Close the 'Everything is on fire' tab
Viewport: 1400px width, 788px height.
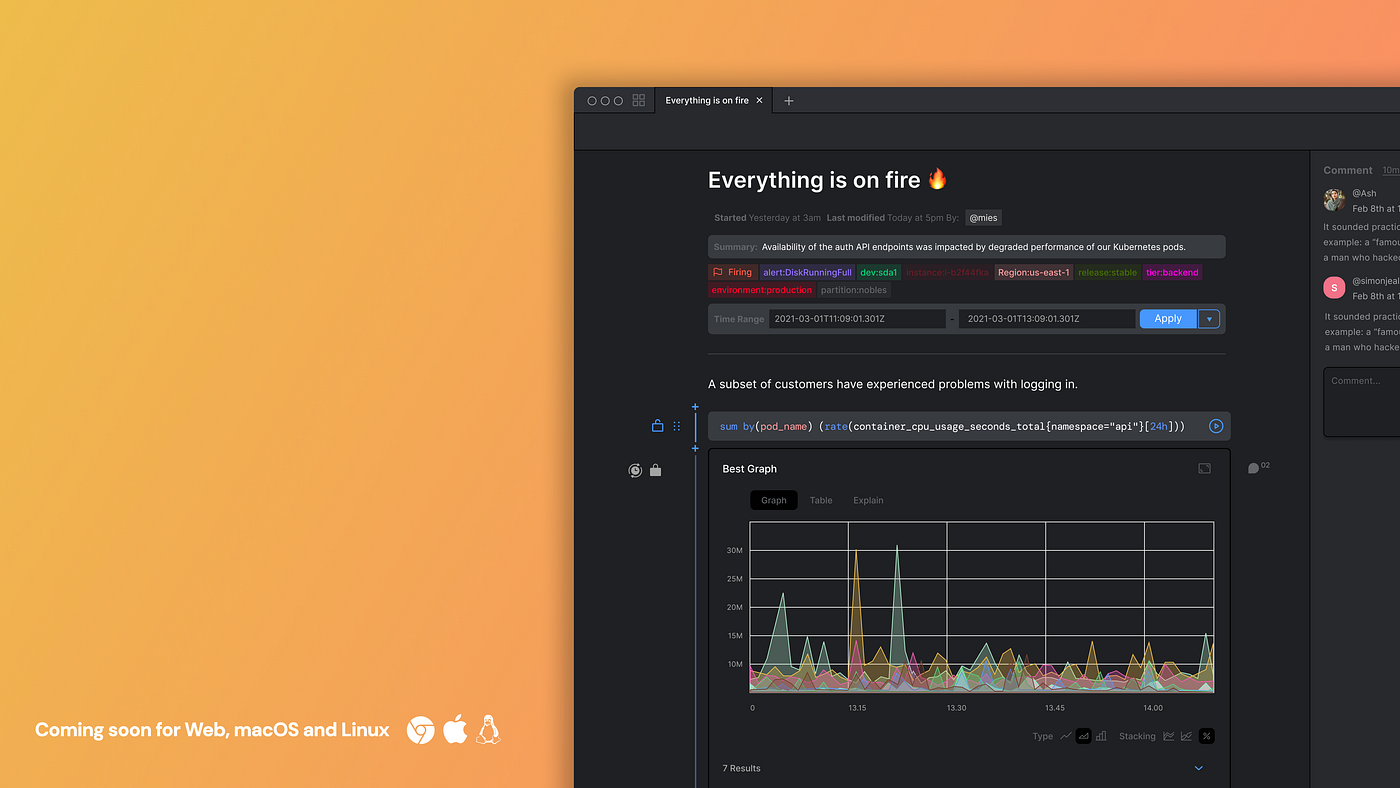tap(759, 101)
